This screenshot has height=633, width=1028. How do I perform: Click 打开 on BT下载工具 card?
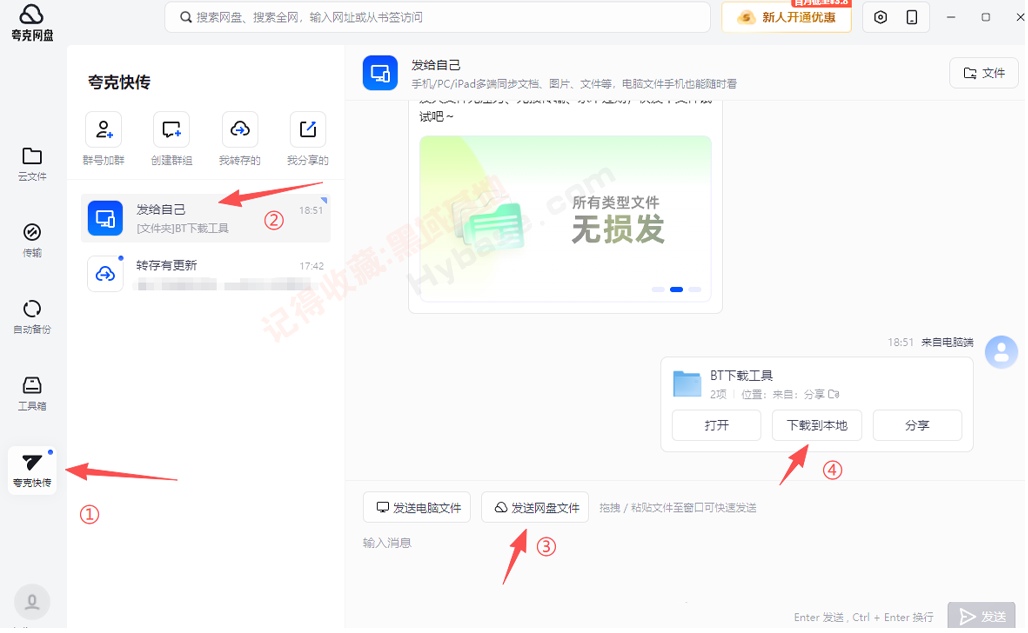717,425
